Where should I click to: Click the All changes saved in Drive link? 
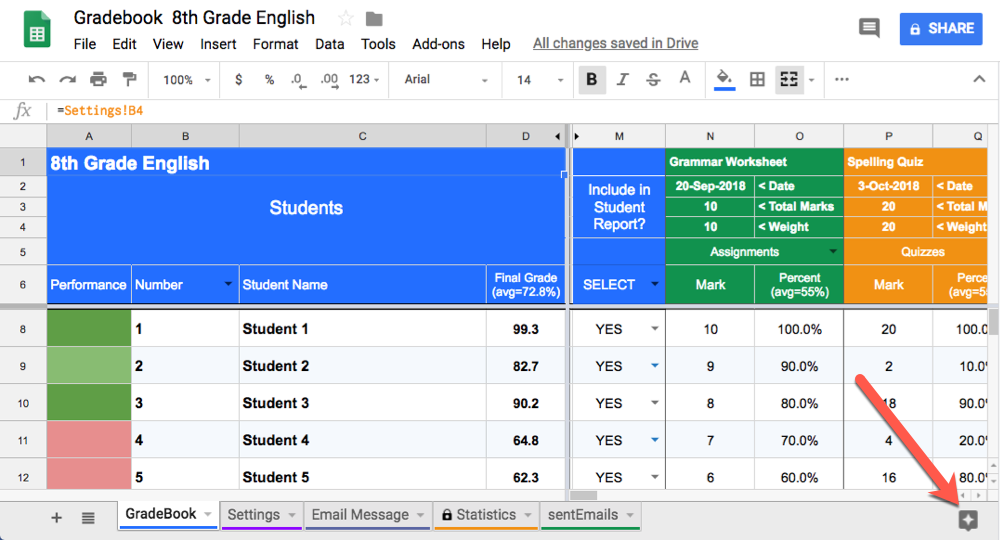[615, 44]
